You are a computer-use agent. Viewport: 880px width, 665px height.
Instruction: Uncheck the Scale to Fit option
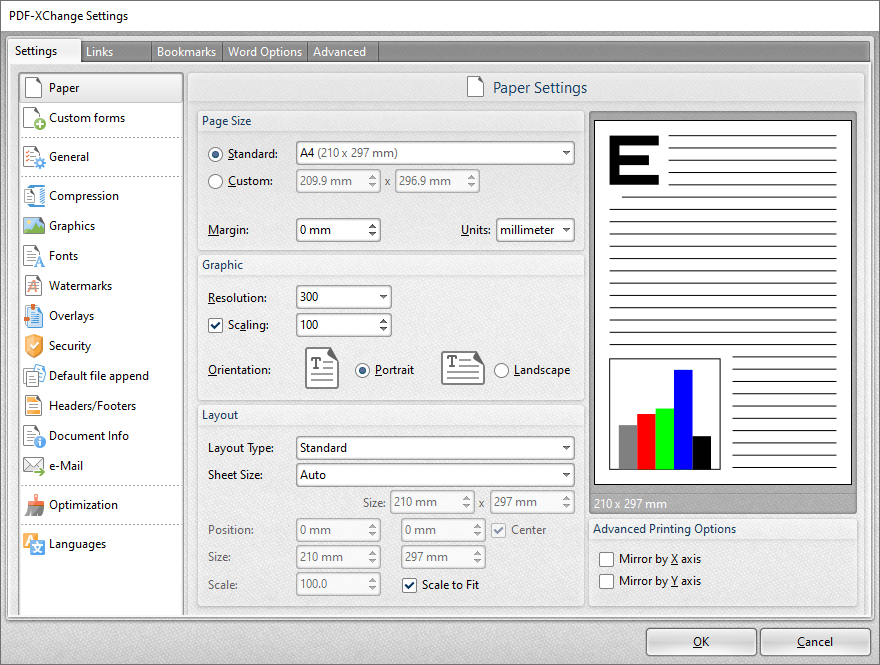[x=409, y=585]
